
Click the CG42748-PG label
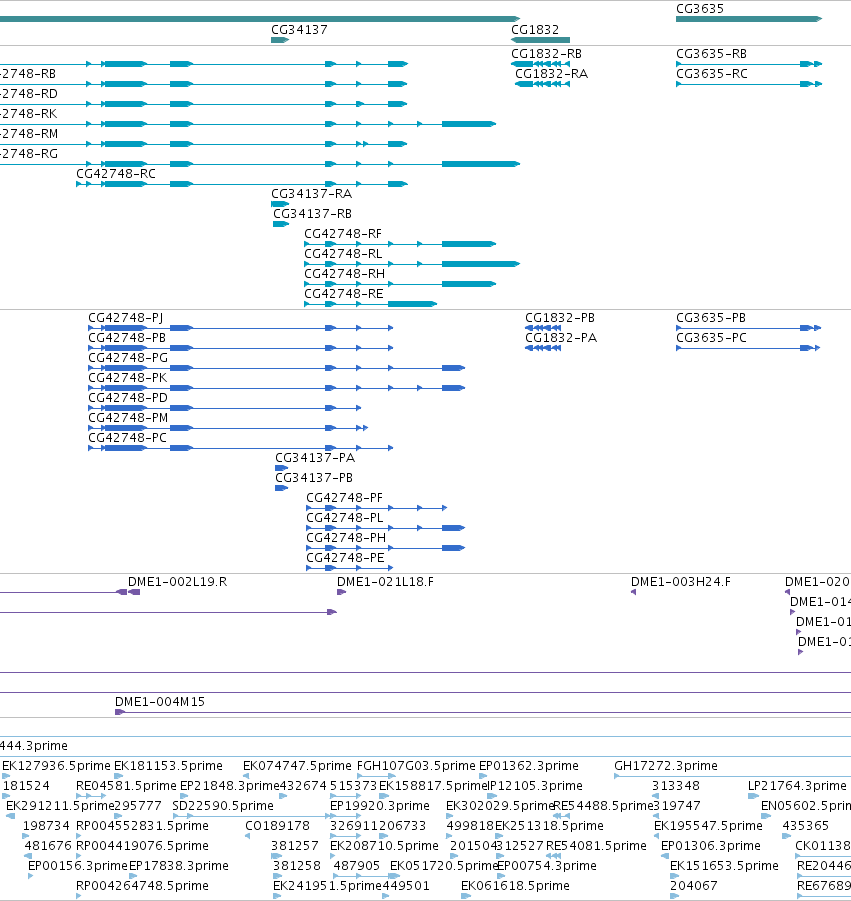click(x=128, y=358)
